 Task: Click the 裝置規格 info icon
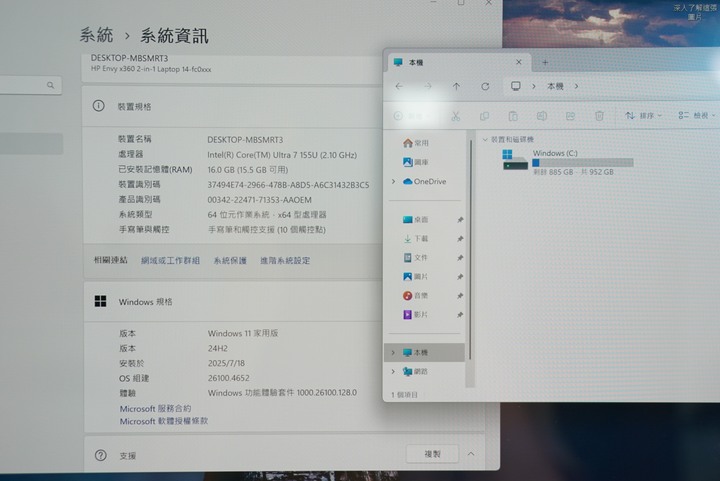point(98,106)
